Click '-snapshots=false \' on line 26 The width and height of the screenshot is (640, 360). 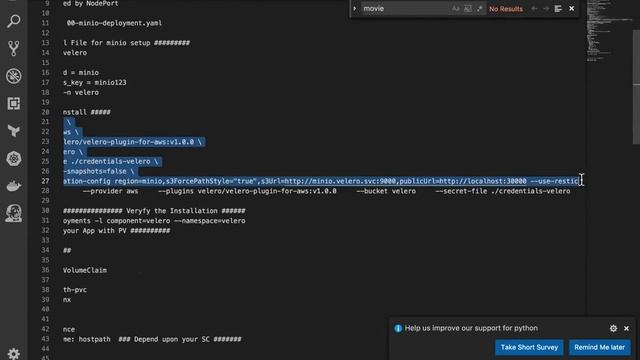point(99,171)
